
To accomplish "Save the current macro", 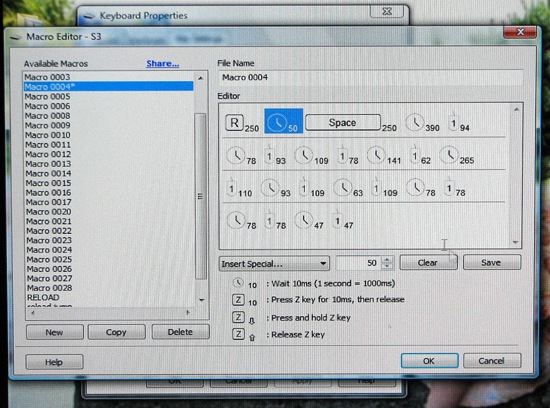I will 492,262.
